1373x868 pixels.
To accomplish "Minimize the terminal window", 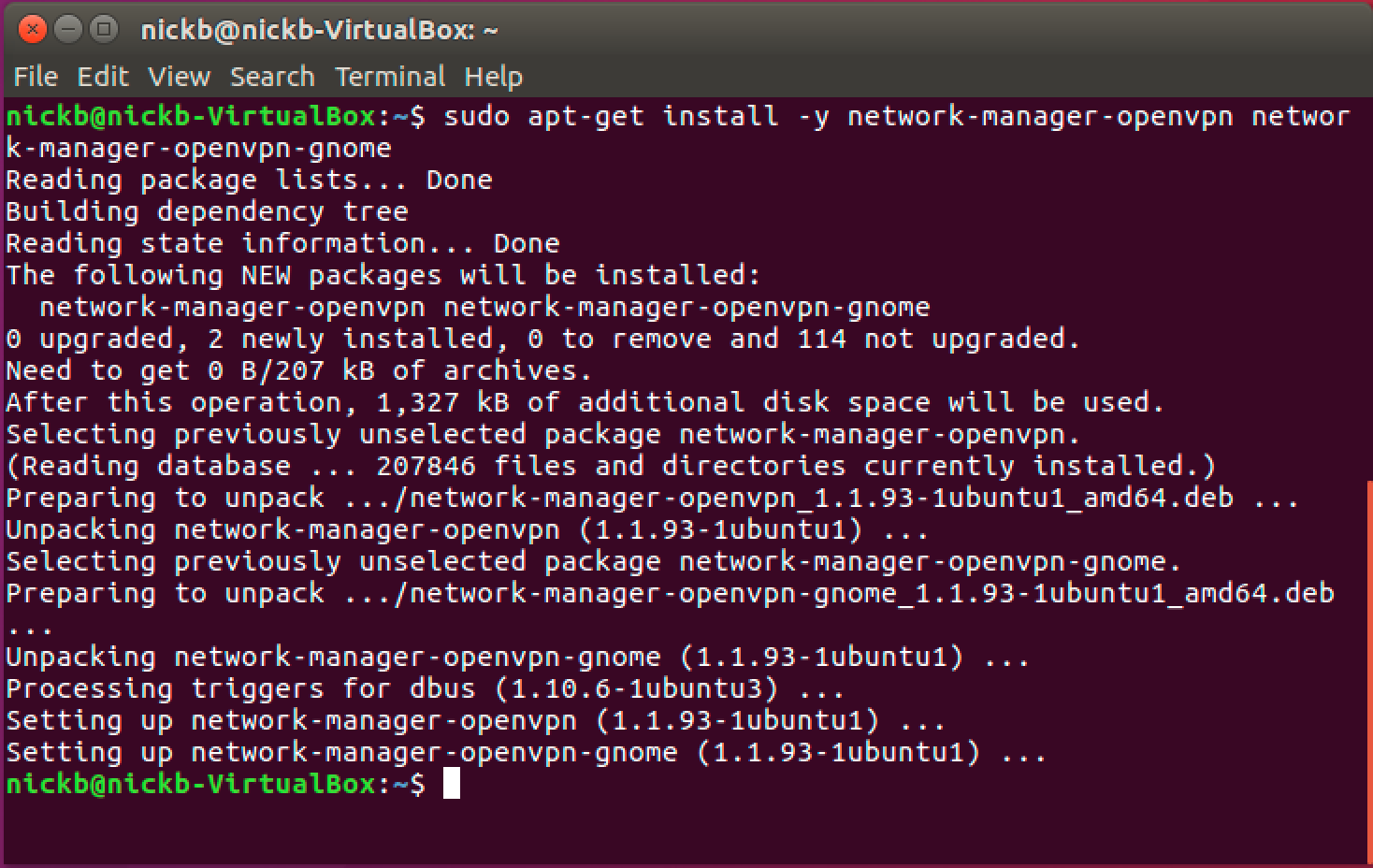I will 68,30.
